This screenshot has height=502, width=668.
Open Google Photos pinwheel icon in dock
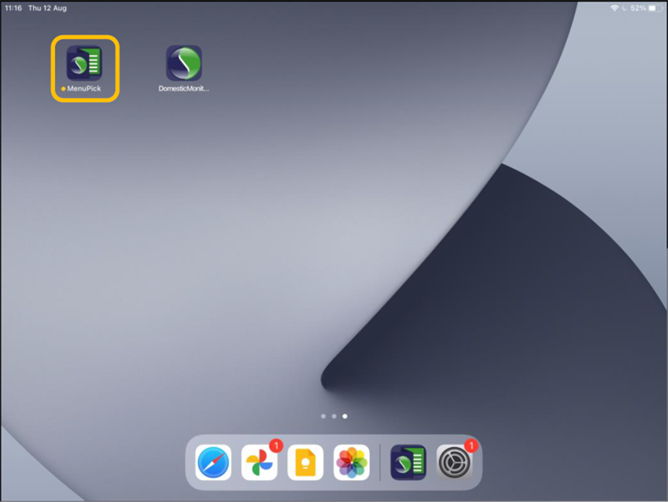[x=259, y=462]
